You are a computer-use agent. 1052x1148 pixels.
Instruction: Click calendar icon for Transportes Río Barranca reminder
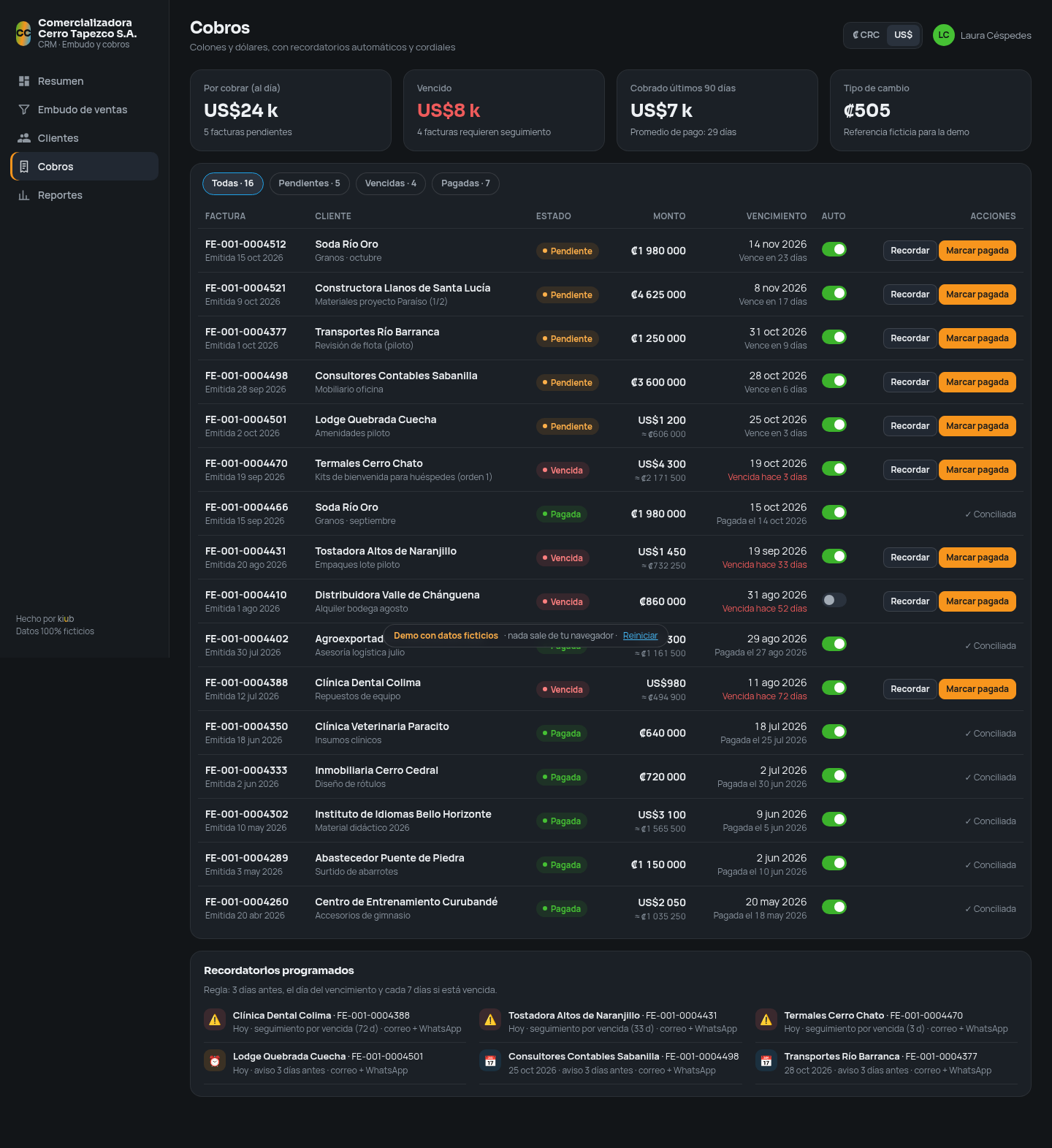point(766,1061)
